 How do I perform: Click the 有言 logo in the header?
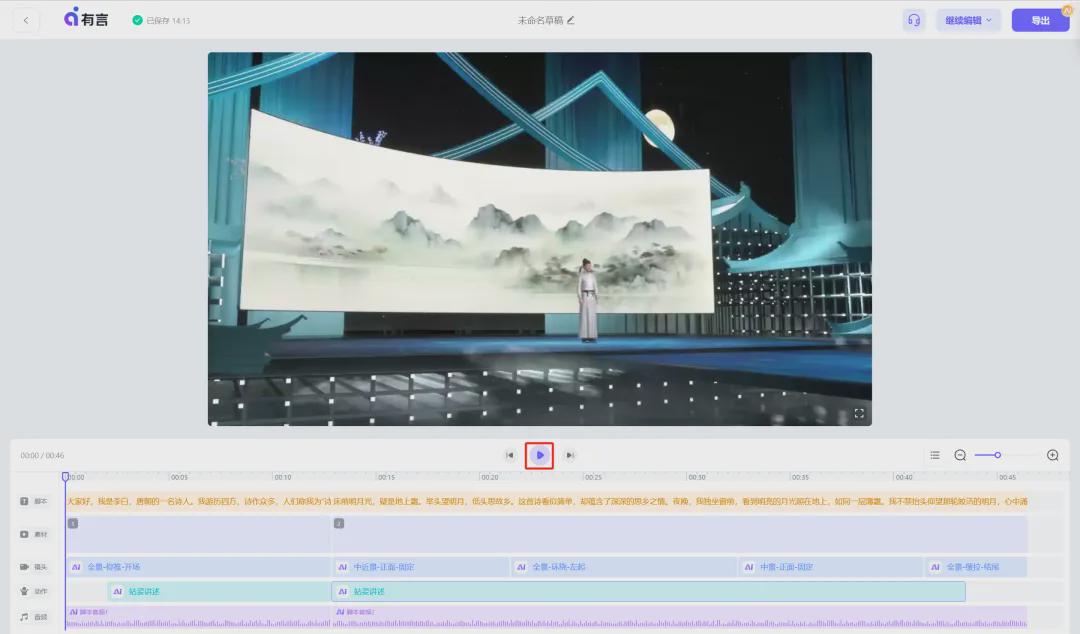[x=88, y=19]
